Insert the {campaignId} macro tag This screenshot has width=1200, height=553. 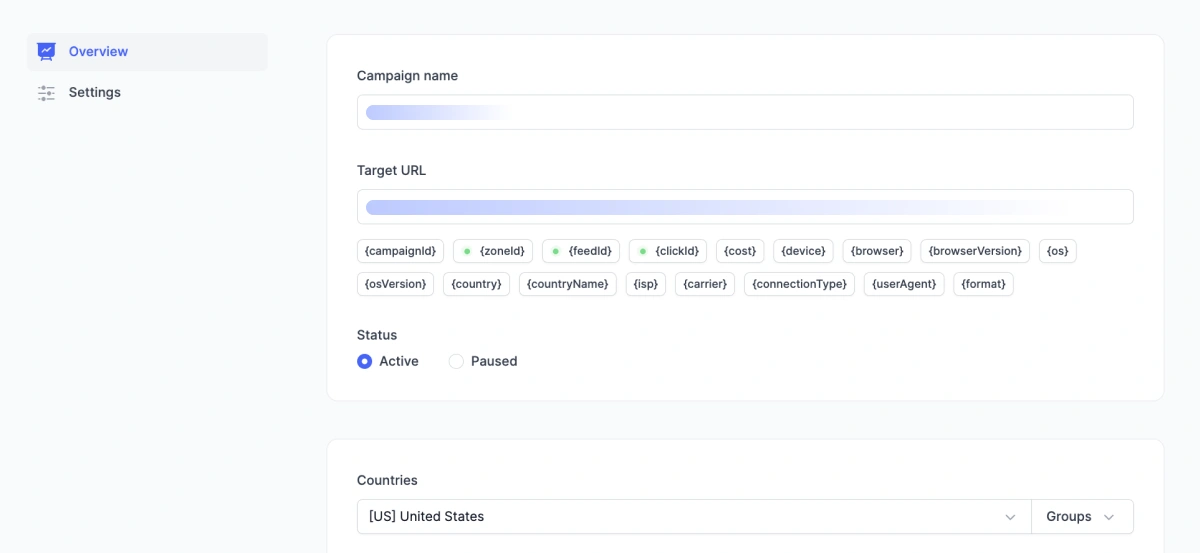click(400, 251)
